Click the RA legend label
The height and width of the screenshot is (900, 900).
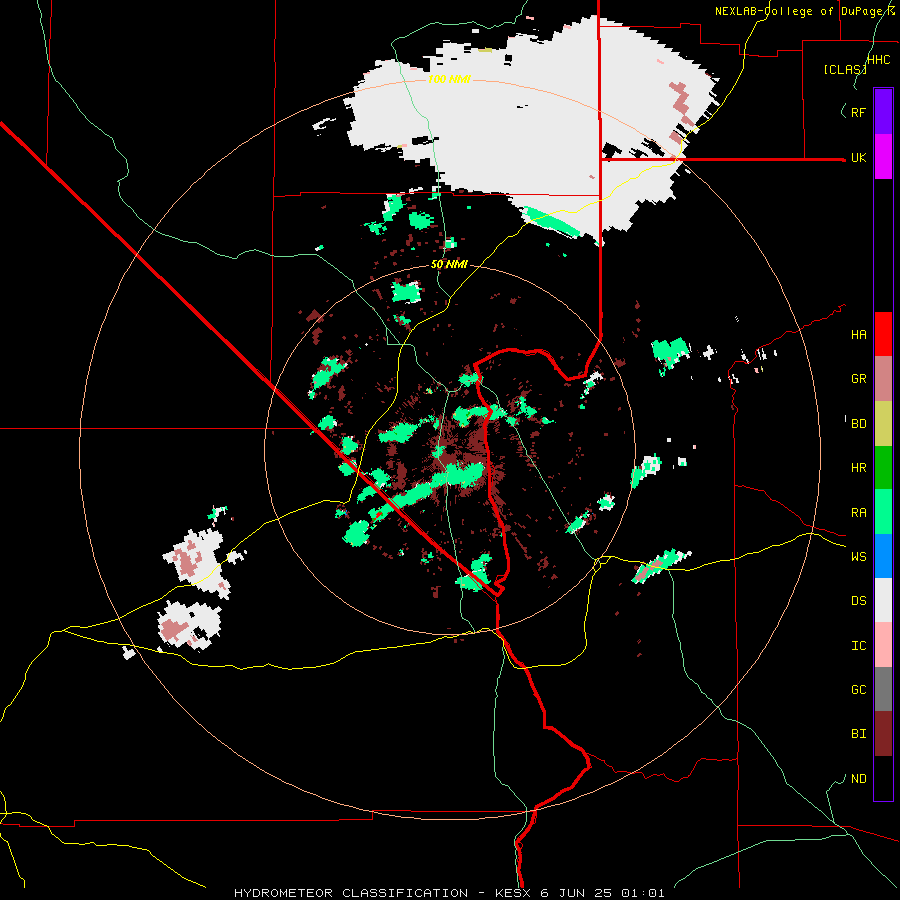[858, 513]
